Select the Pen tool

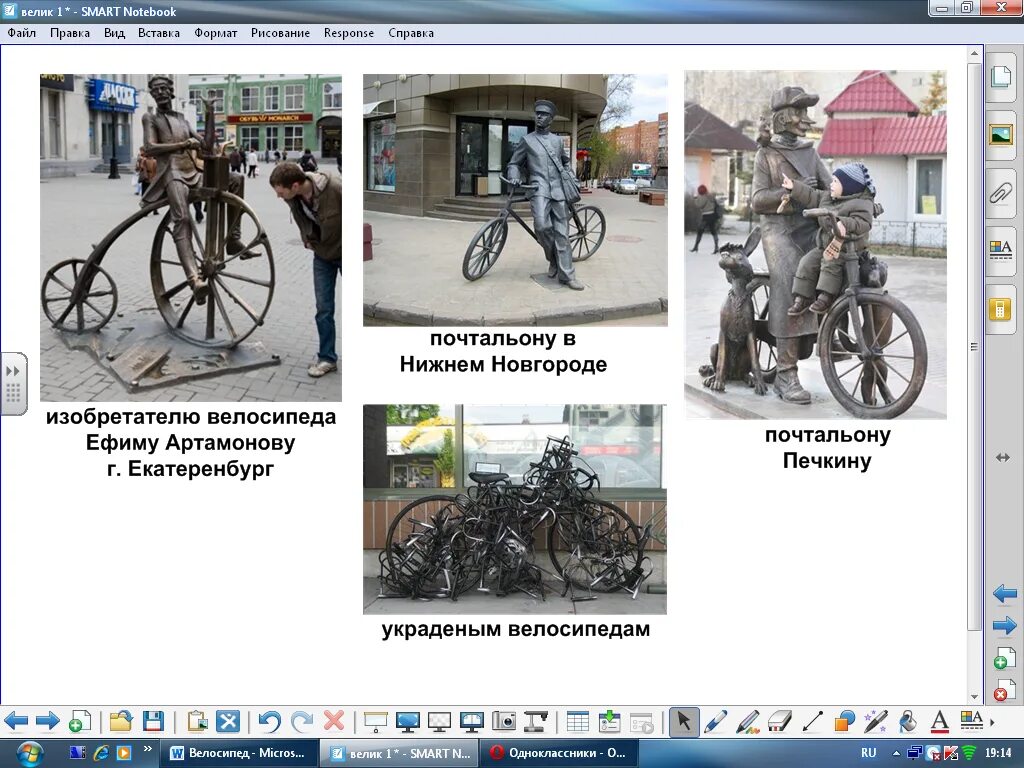[x=716, y=722]
